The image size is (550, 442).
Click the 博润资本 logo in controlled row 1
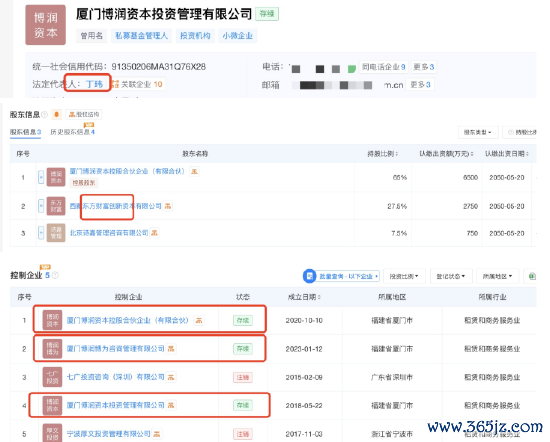pyautogui.click(x=52, y=320)
